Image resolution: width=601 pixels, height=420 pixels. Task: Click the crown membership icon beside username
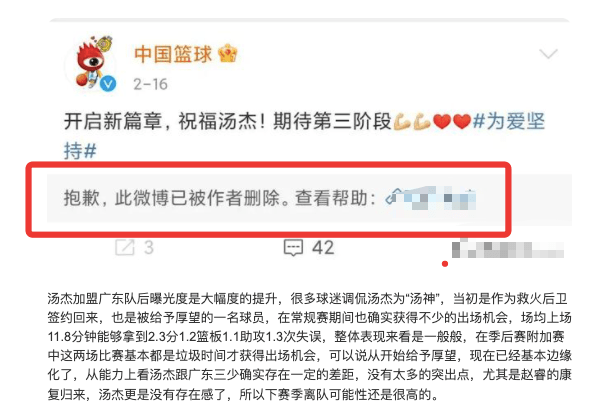228,54
